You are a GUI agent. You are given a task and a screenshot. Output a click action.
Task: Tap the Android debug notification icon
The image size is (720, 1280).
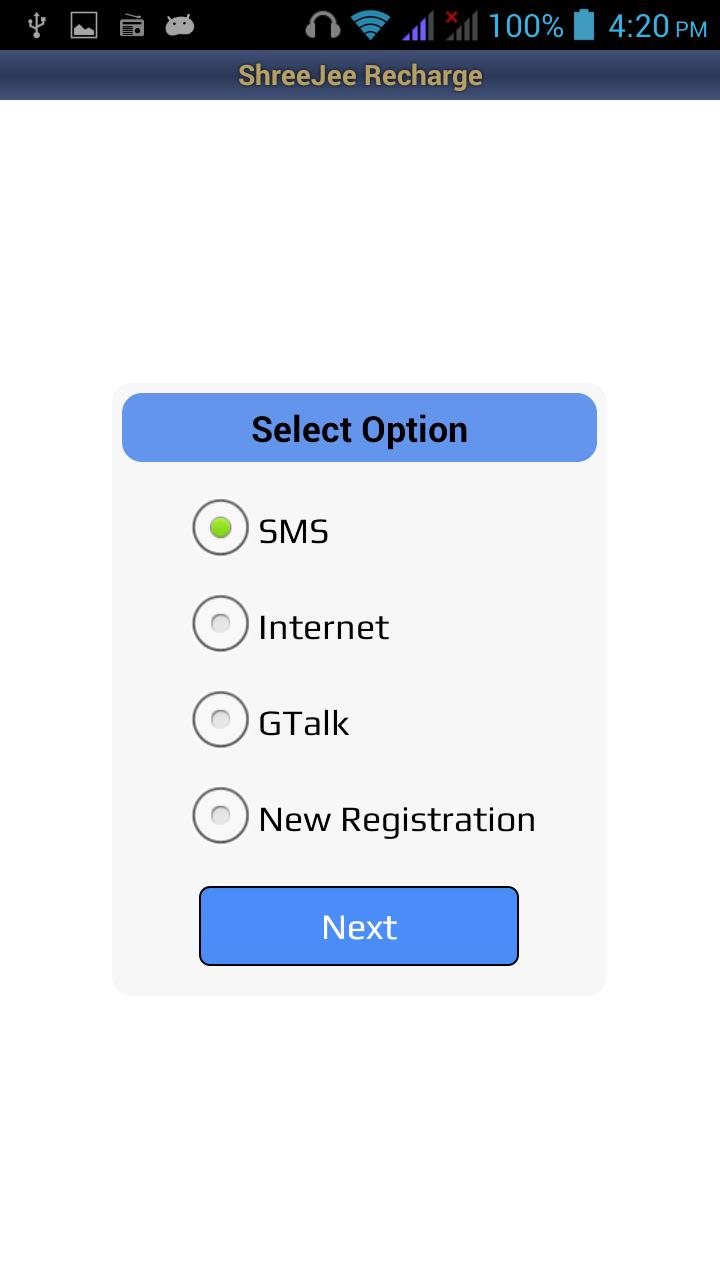point(180,25)
